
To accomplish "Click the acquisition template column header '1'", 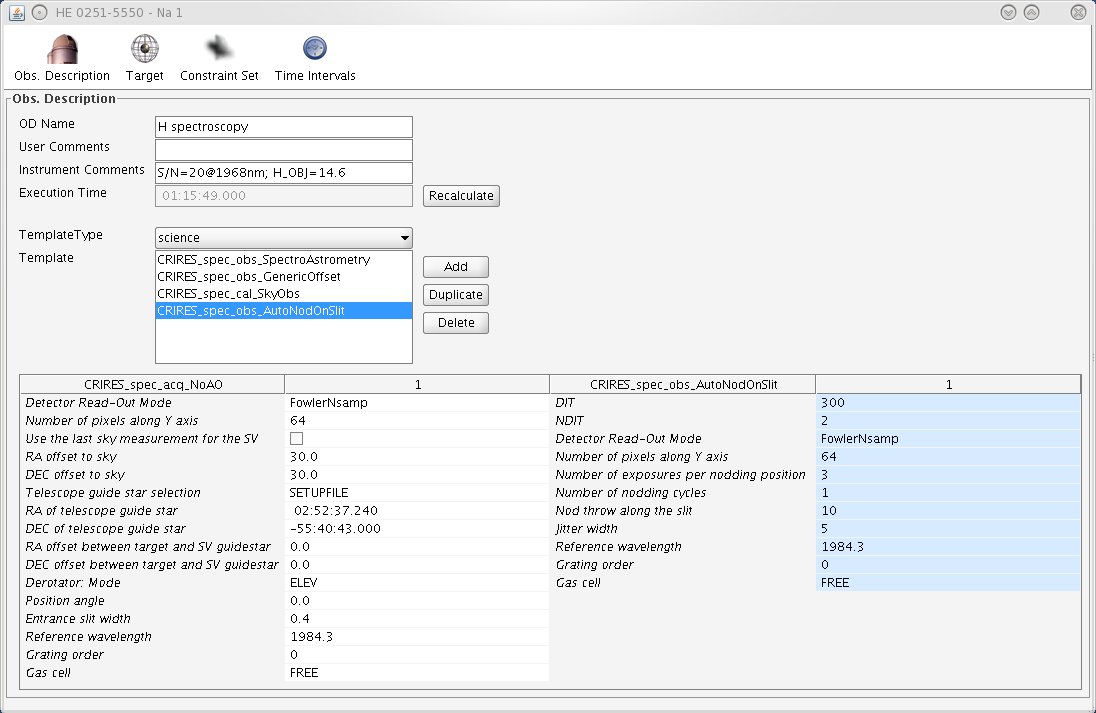I will (x=417, y=384).
